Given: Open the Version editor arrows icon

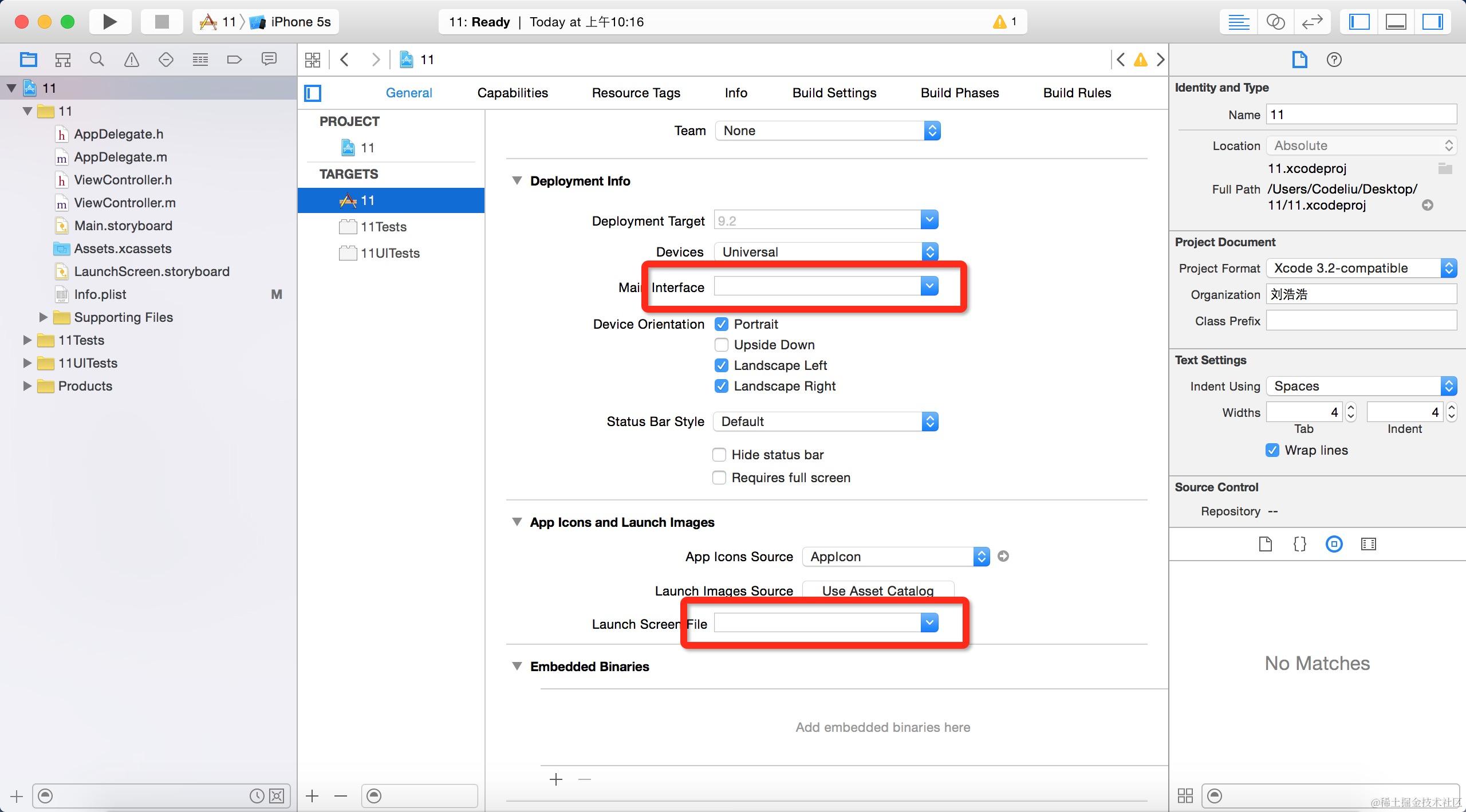Looking at the screenshot, I should point(1312,22).
